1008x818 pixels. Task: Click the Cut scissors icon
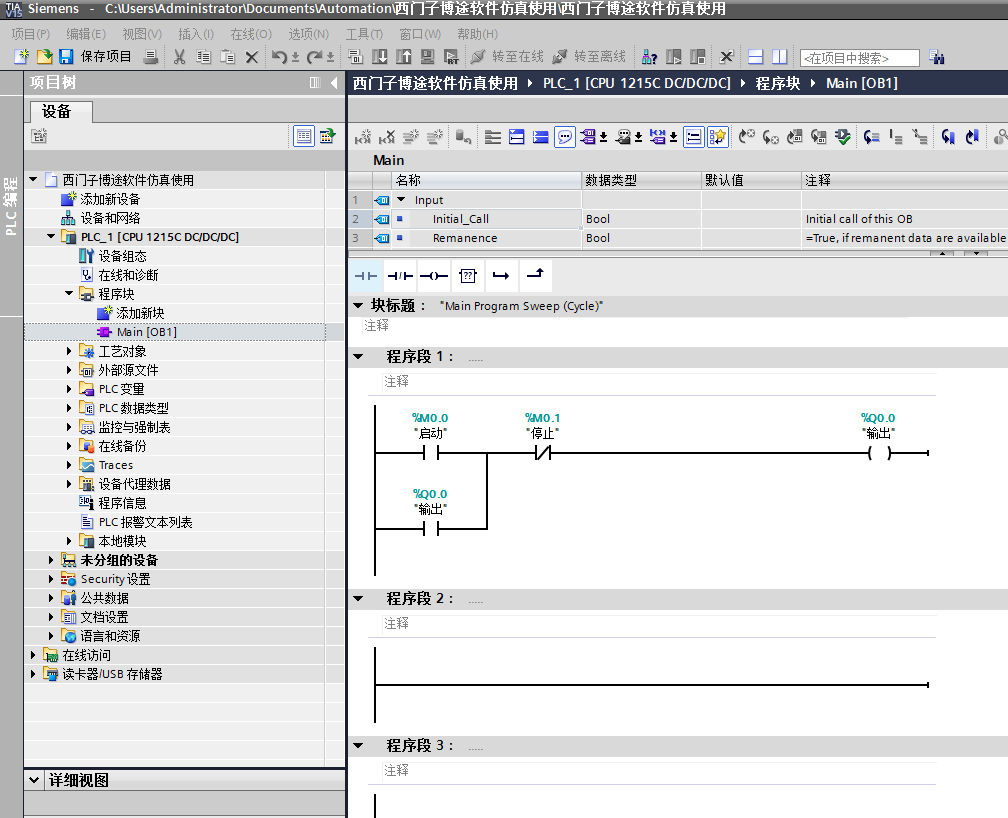pos(179,57)
